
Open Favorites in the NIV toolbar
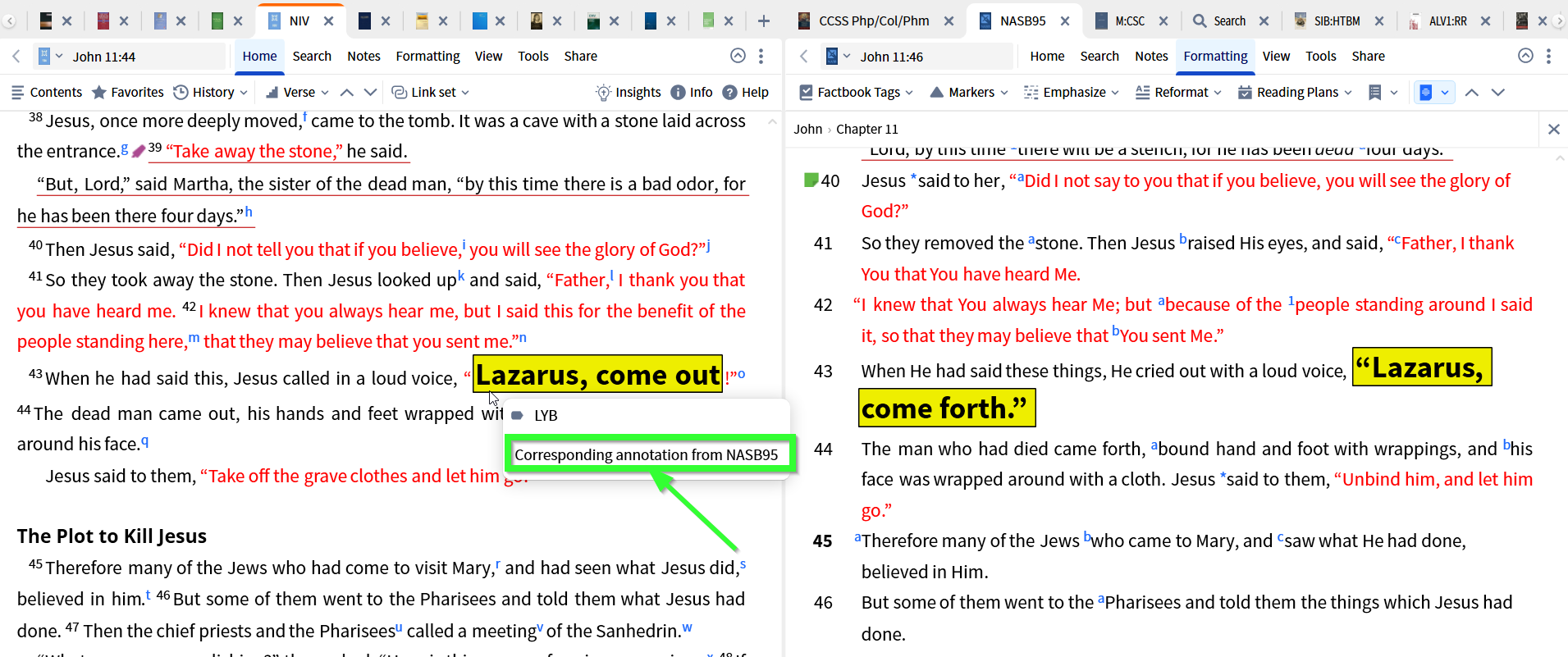point(128,92)
